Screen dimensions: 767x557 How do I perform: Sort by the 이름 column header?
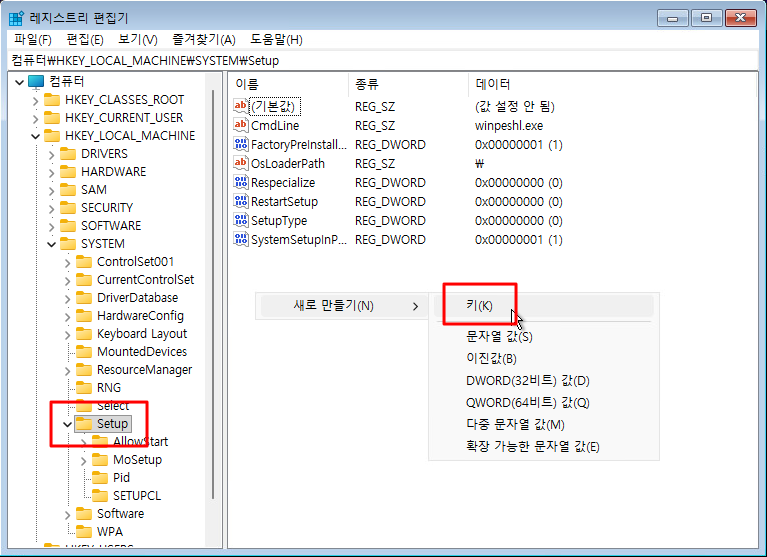[x=289, y=84]
